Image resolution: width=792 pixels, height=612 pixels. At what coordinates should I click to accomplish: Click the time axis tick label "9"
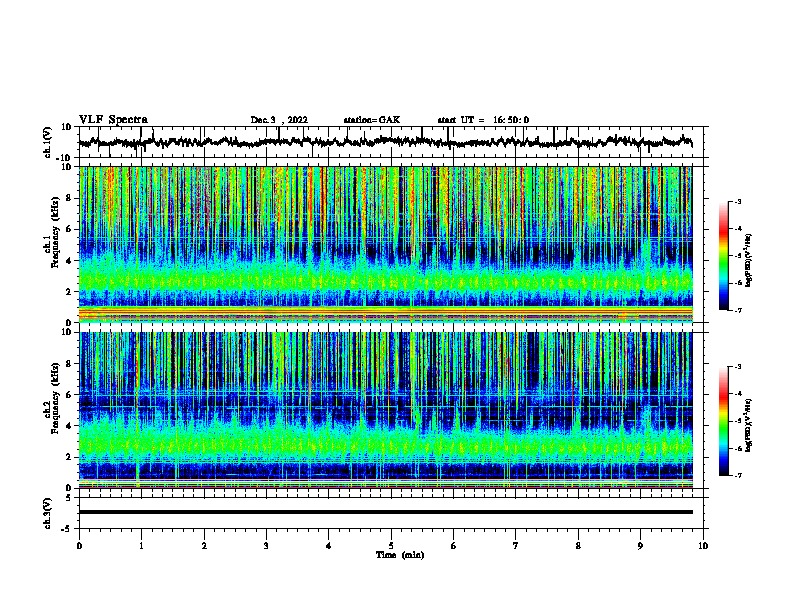coord(640,546)
